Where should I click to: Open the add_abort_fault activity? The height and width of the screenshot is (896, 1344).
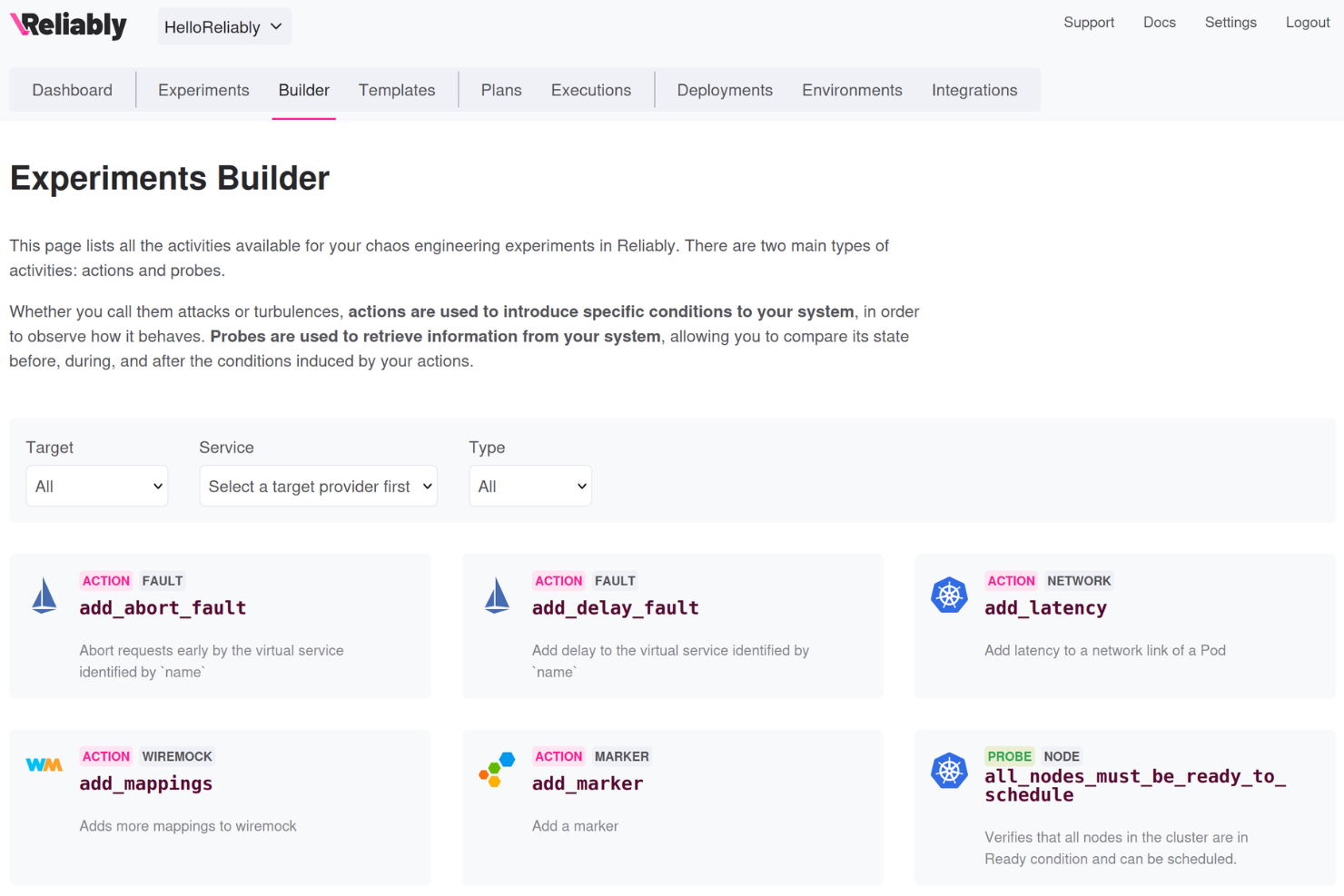pos(163,608)
